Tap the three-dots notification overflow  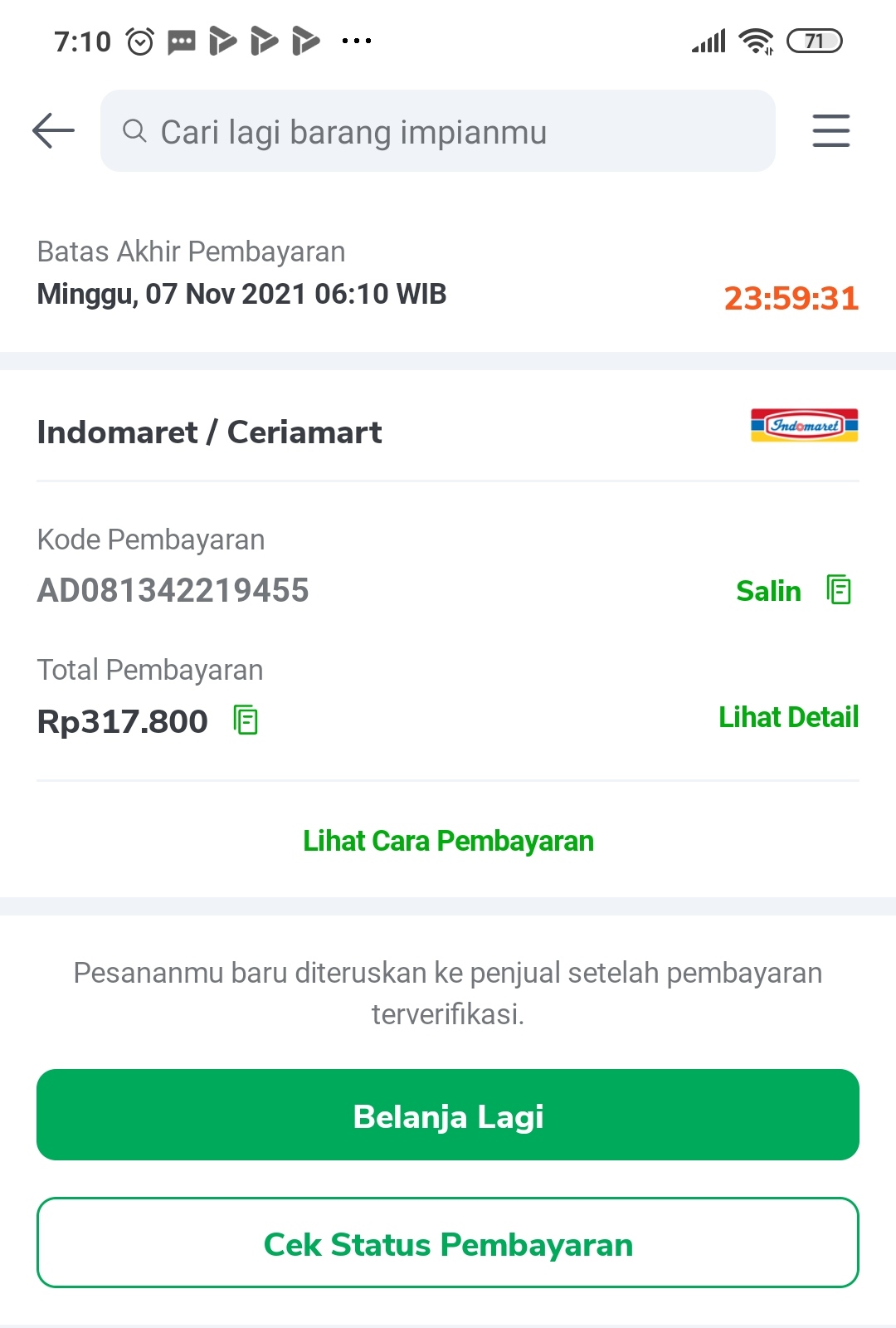[357, 41]
